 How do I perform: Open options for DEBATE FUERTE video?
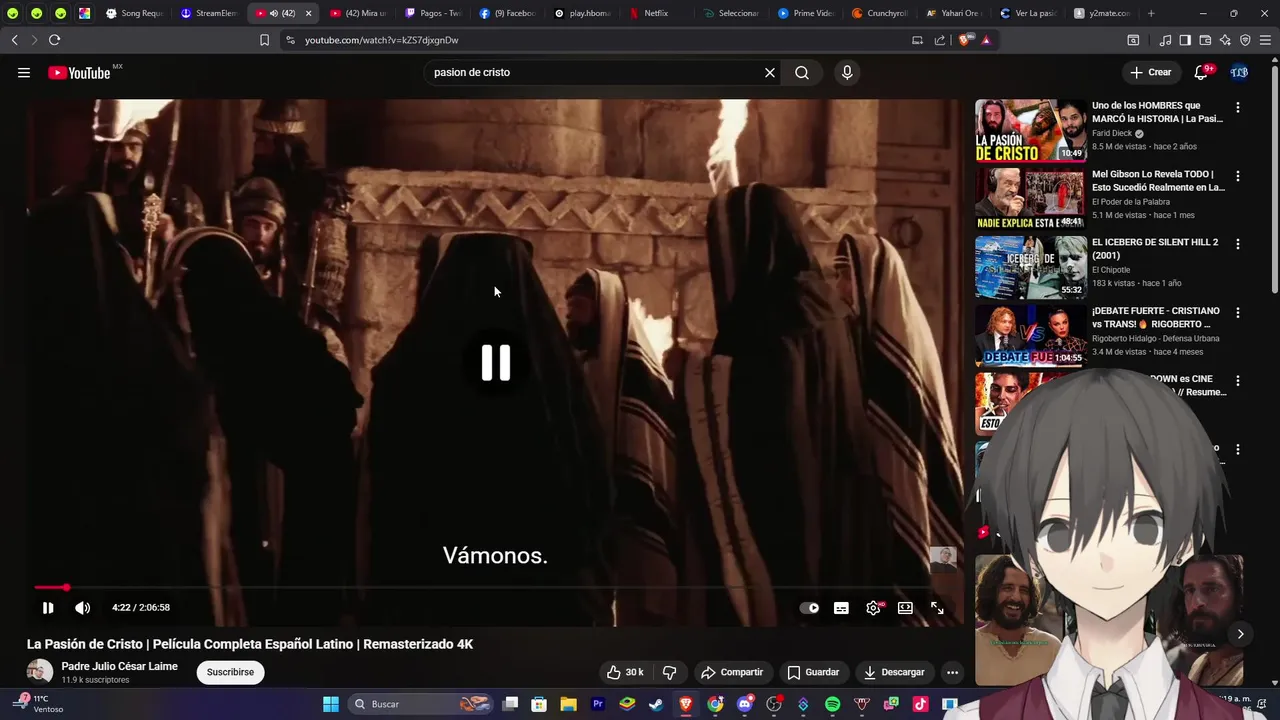[1237, 312]
